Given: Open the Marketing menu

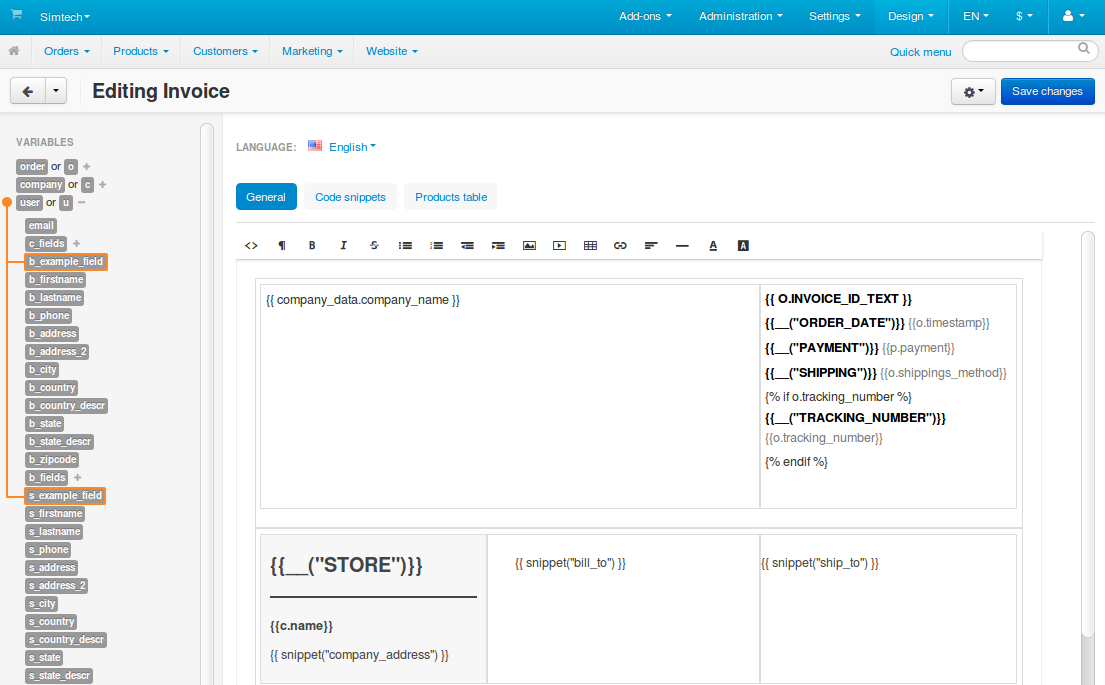Looking at the screenshot, I should pyautogui.click(x=312, y=51).
